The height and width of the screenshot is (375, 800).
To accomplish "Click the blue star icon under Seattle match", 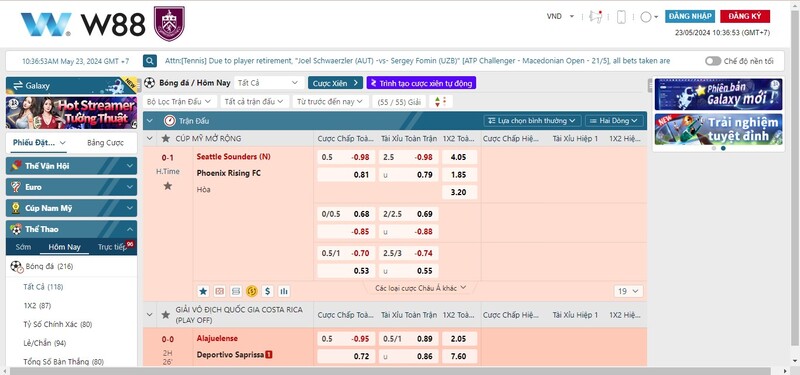I will [x=203, y=291].
